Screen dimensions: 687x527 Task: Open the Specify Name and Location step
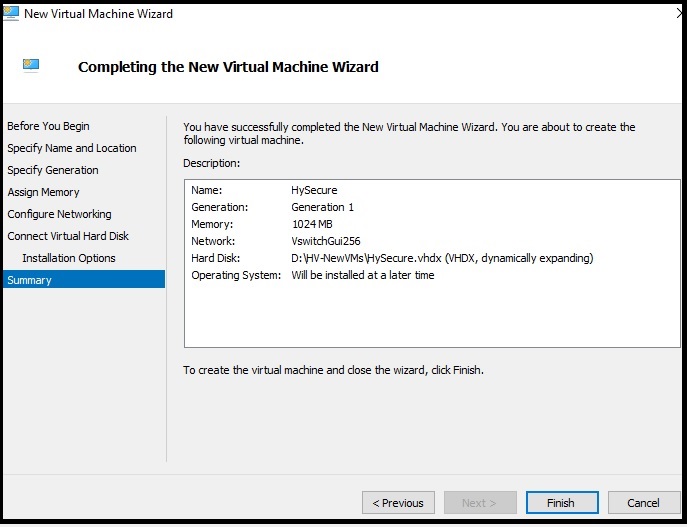72,148
